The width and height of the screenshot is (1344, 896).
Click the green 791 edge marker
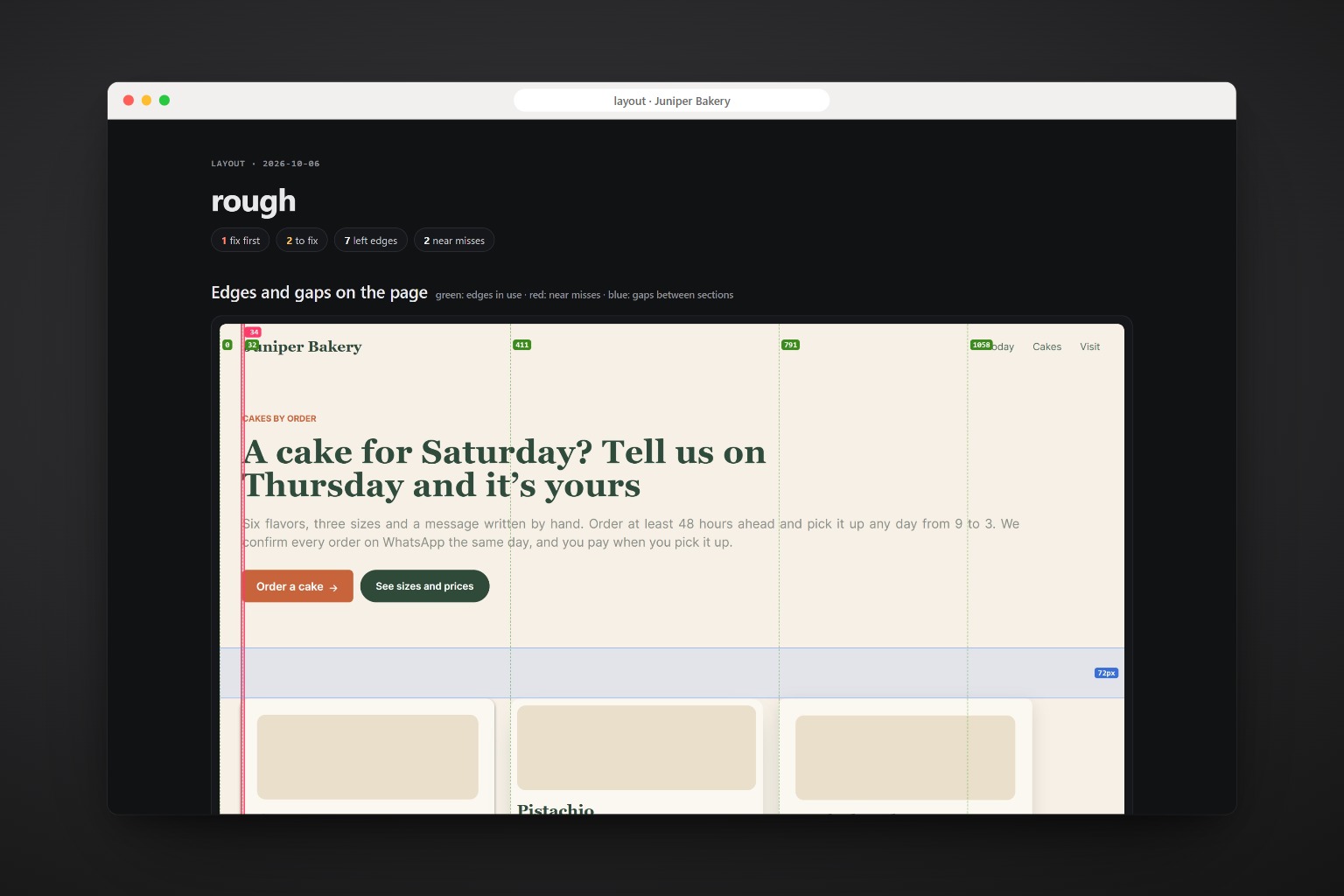(790, 345)
